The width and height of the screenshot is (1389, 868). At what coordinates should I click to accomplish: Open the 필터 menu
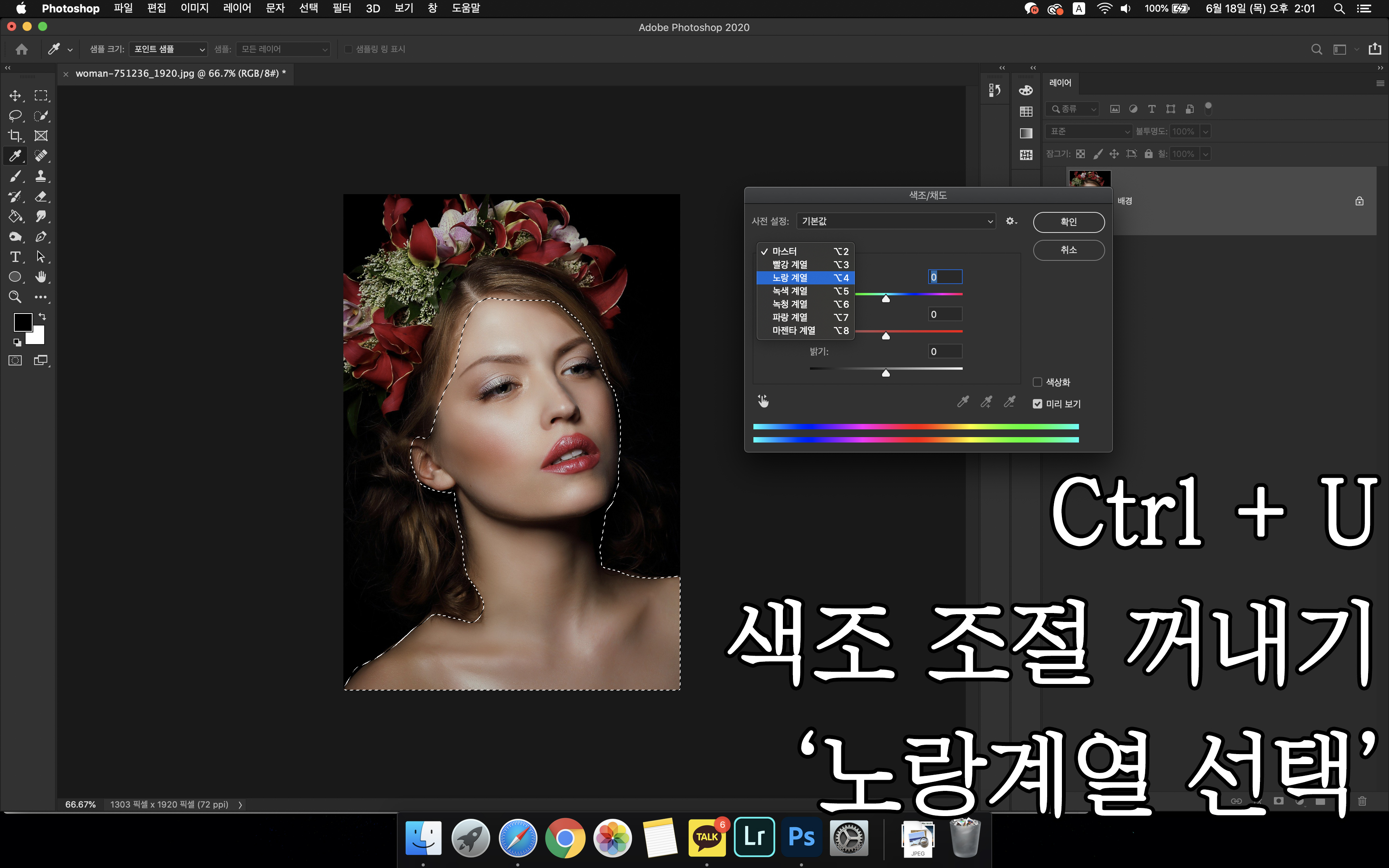pyautogui.click(x=341, y=8)
